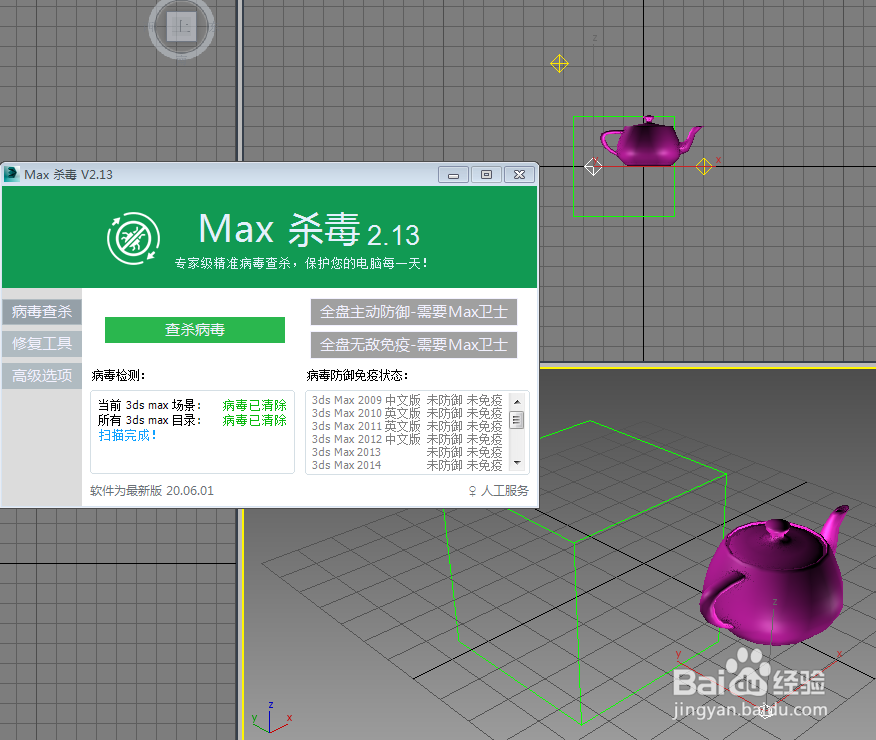Viewport: 876px width, 740px height.
Task: Close the Max 杀毒 V2.13 window
Action: [519, 175]
